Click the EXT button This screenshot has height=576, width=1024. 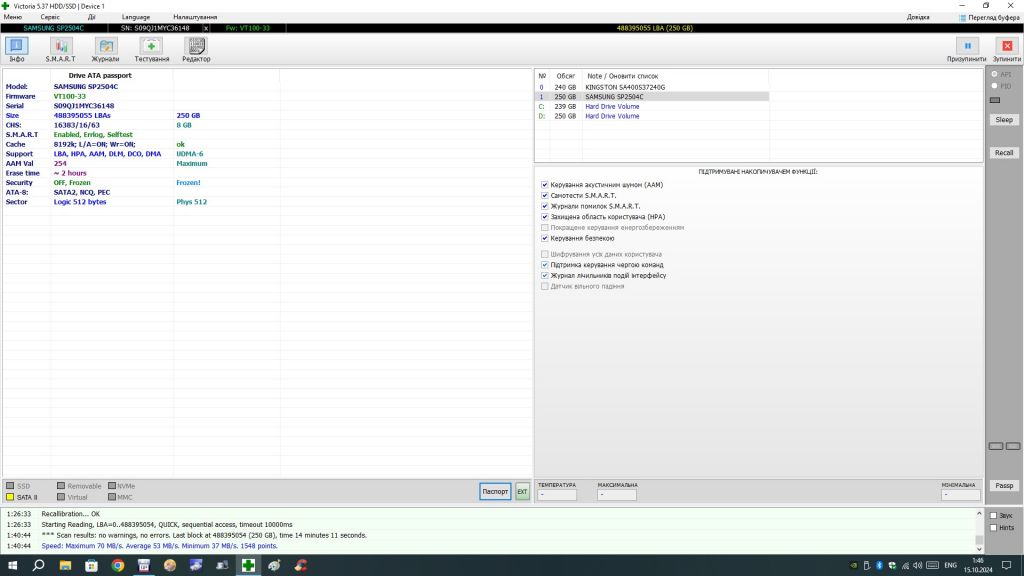point(522,492)
